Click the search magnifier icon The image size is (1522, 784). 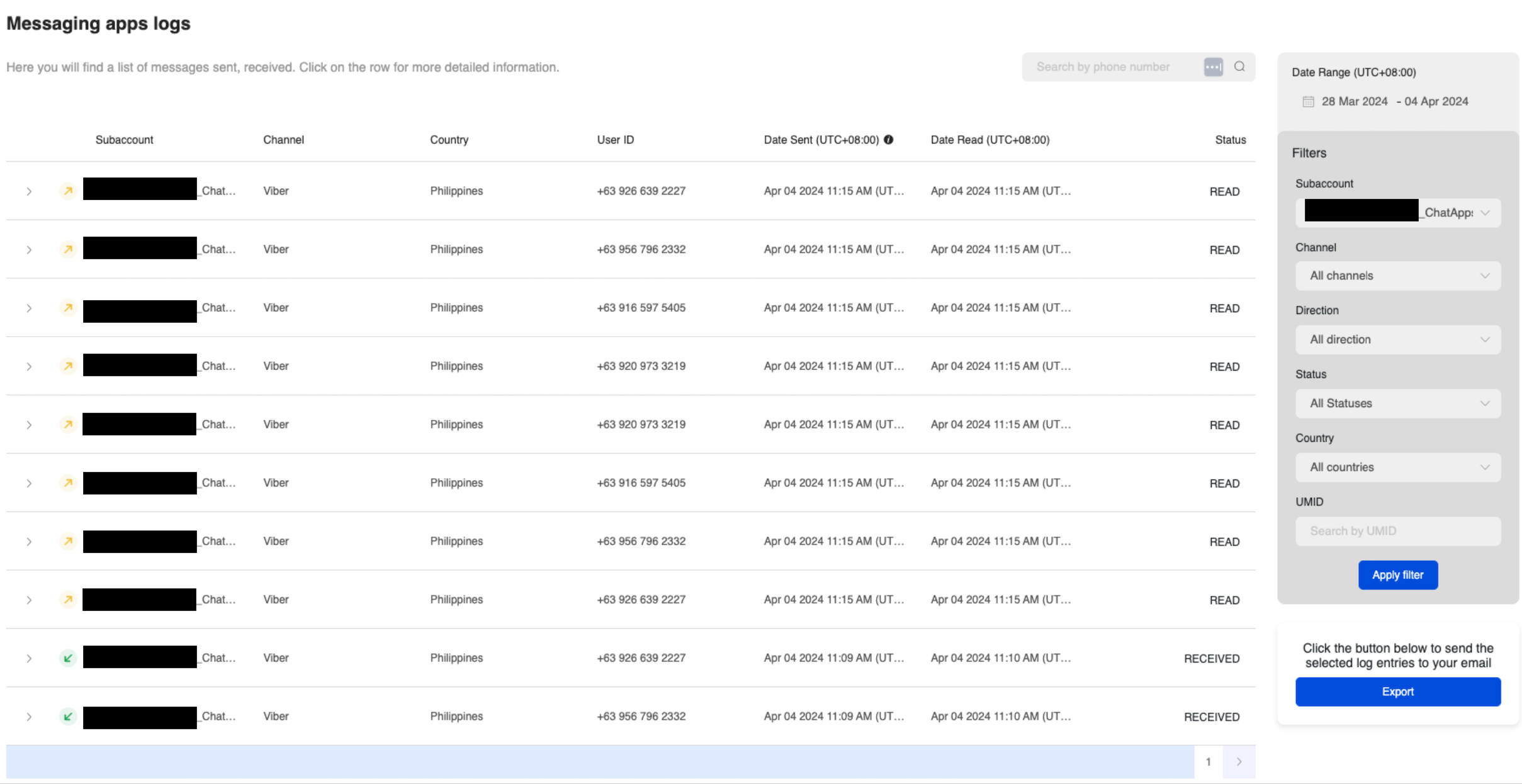tap(1239, 67)
